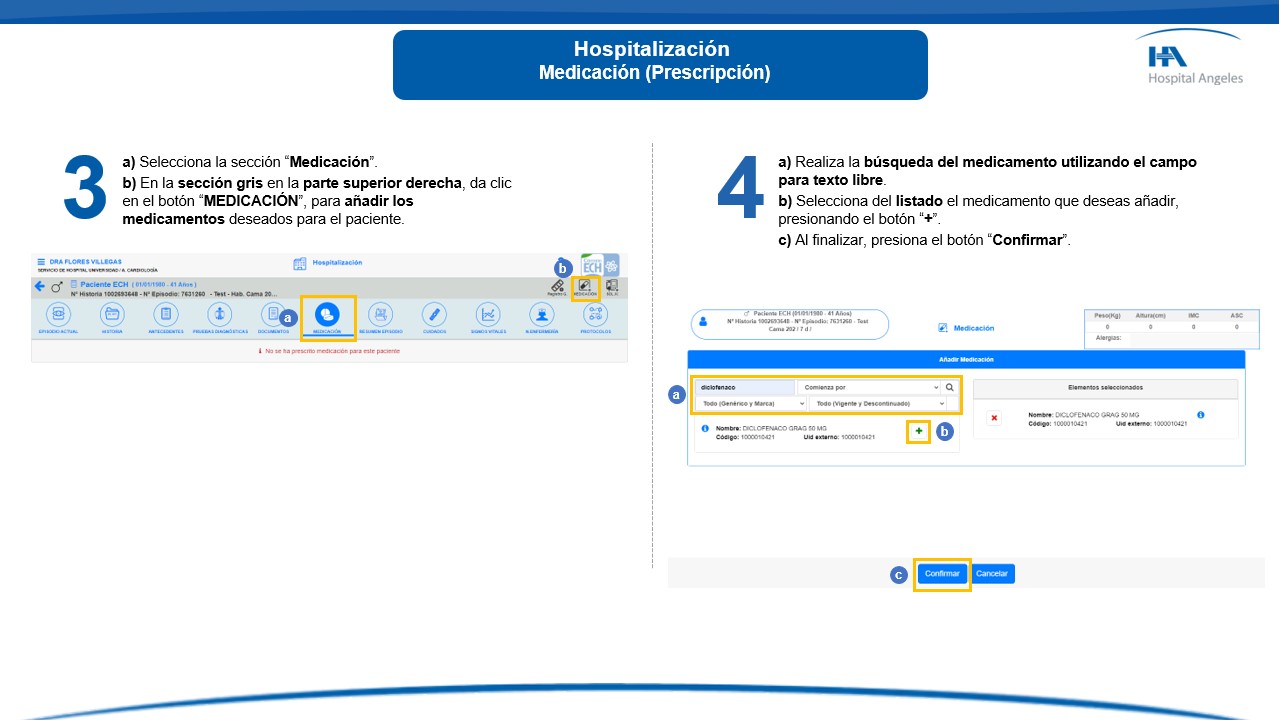This screenshot has height=720, width=1280.
Task: Click the blue back arrow icon
Action: click(40, 287)
